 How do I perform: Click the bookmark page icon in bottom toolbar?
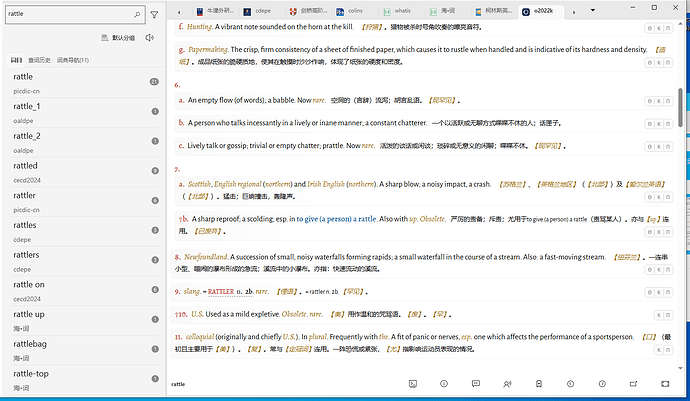[x=539, y=384]
